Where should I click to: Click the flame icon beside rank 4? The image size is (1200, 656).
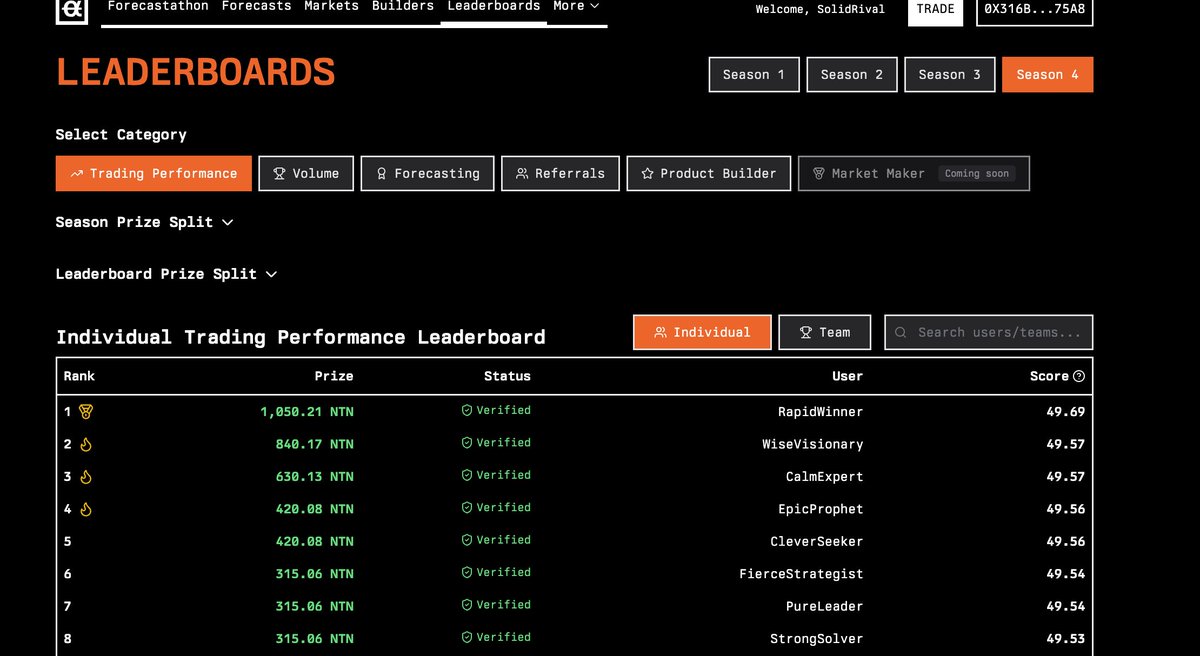click(x=85, y=509)
